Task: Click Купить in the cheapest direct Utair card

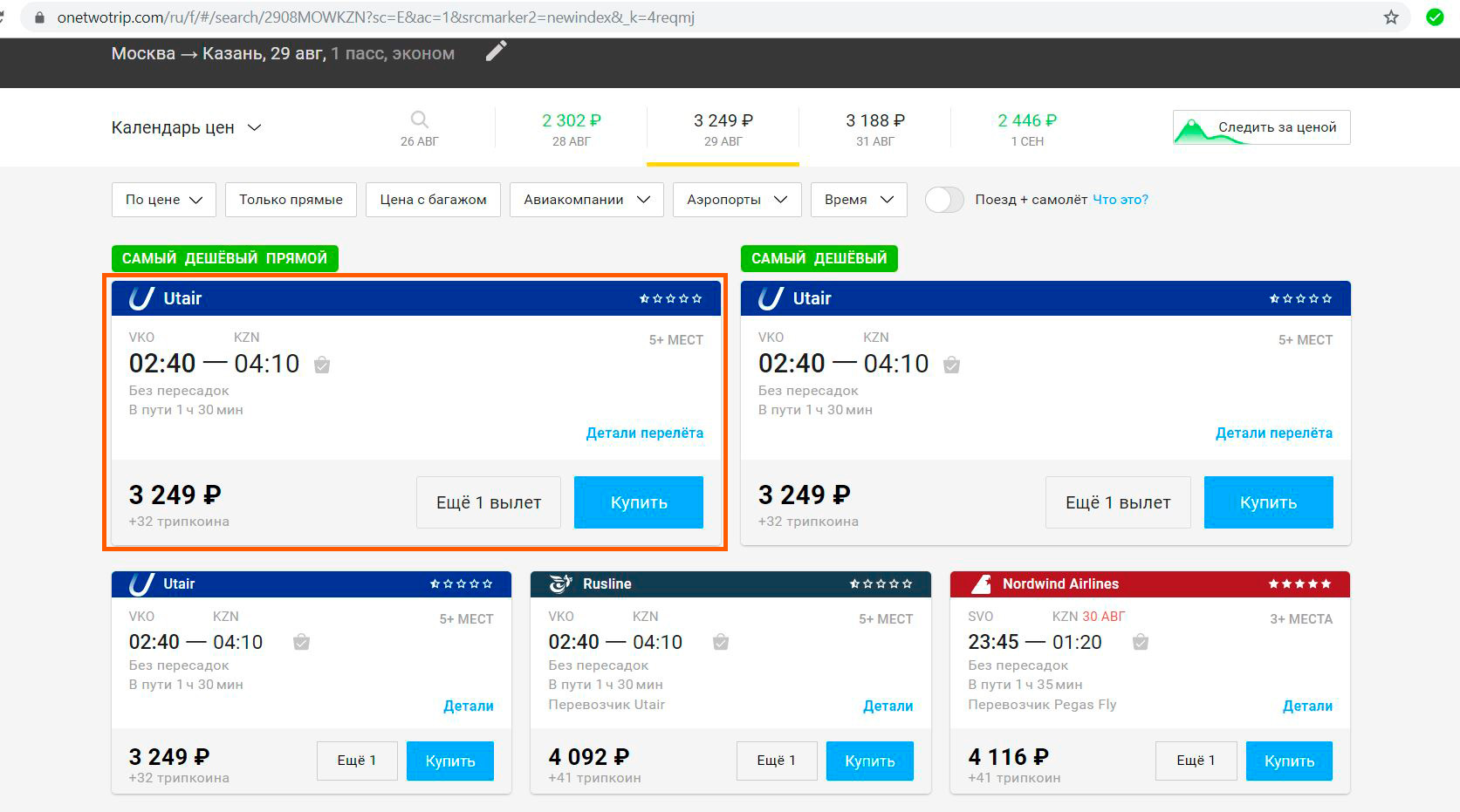Action: tap(639, 502)
